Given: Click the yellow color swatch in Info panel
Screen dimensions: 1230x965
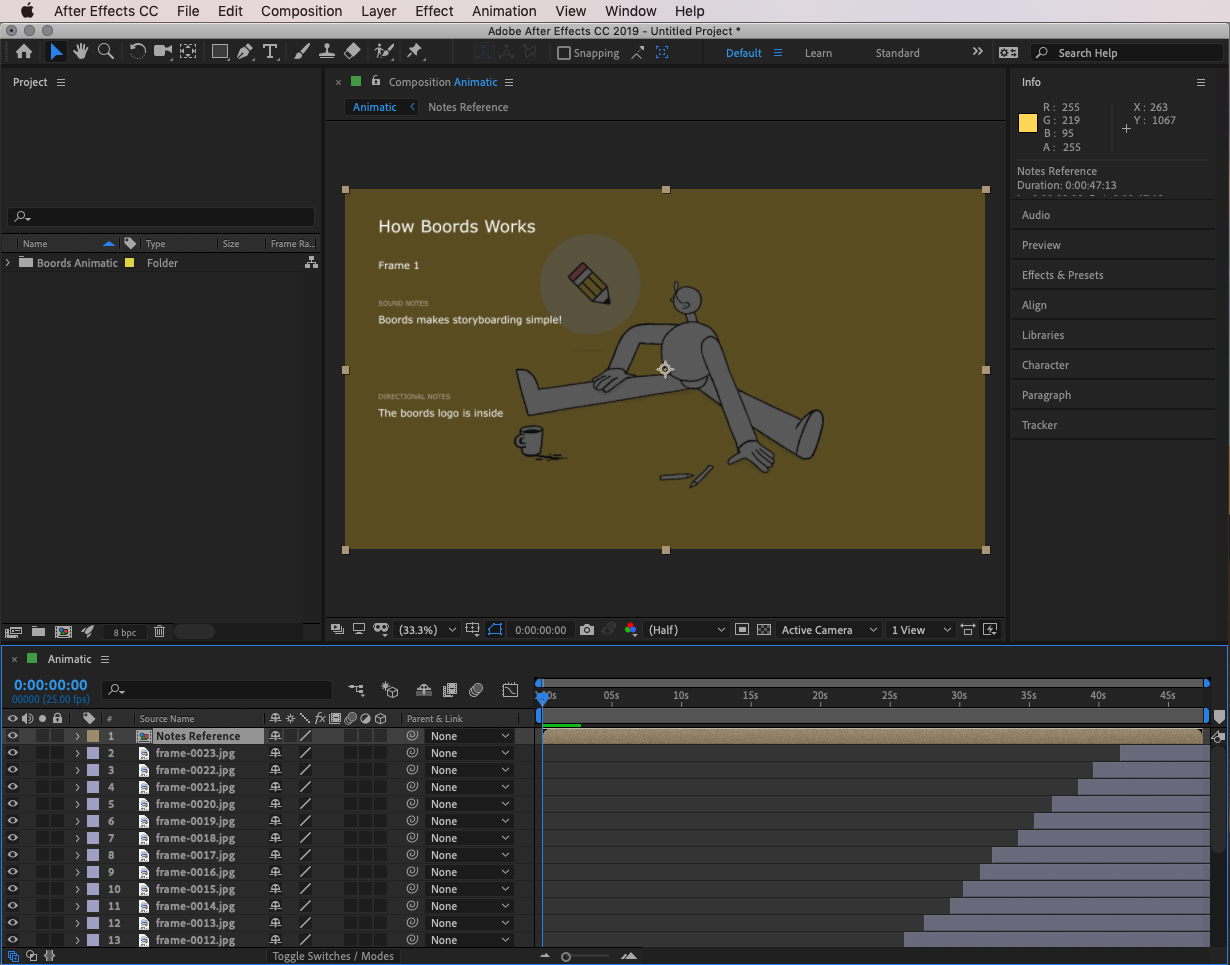Looking at the screenshot, I should pyautogui.click(x=1027, y=123).
